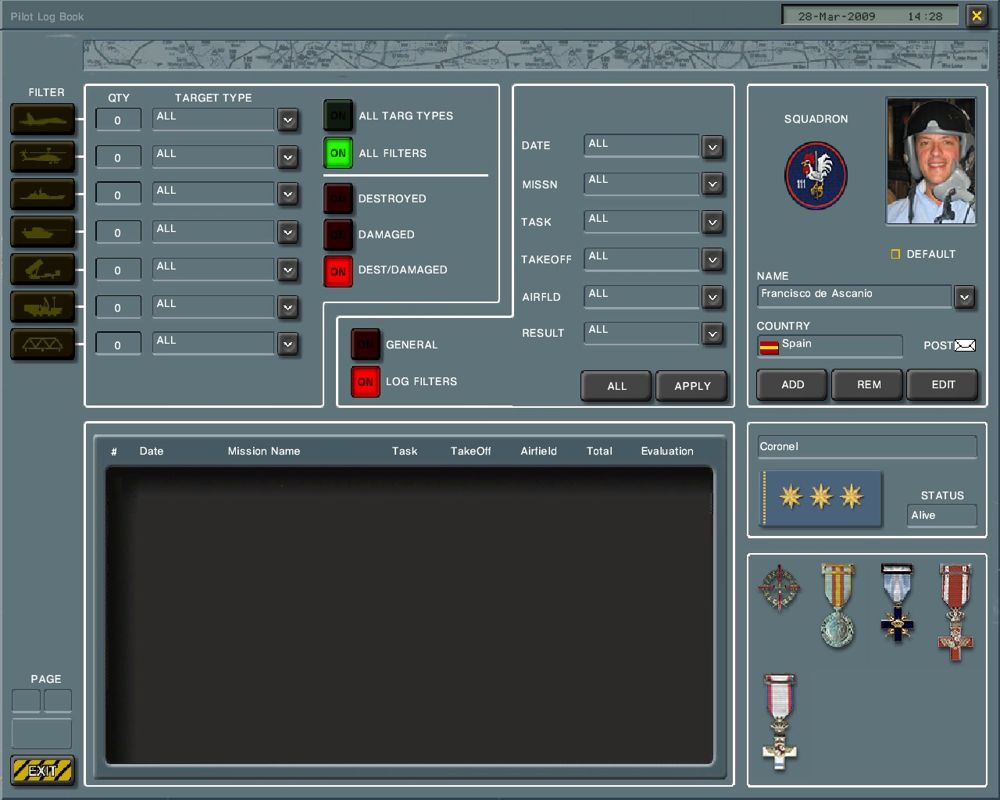1000x800 pixels.
Task: Enable the DESTROYED filter toggle
Action: click(338, 199)
